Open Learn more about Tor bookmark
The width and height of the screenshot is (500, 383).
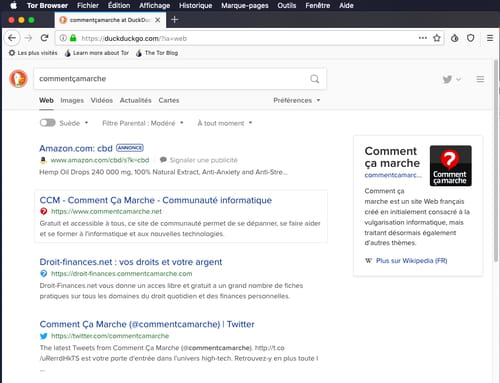(x=97, y=53)
